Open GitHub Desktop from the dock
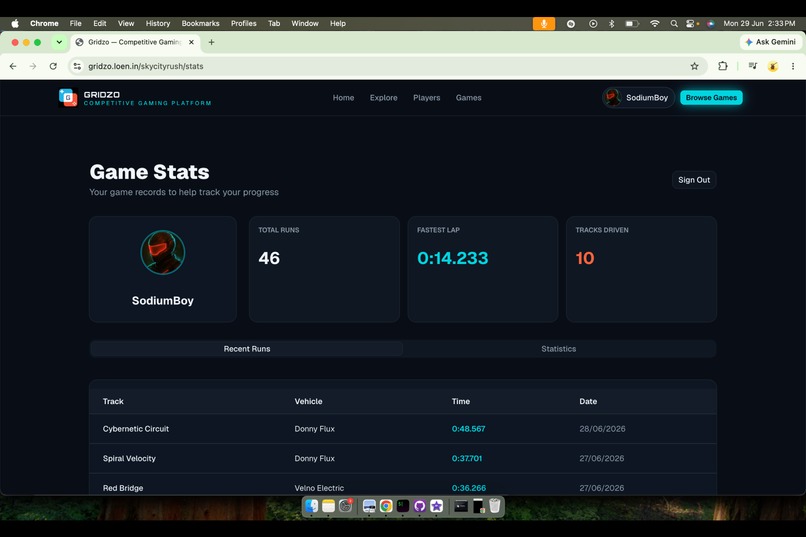This screenshot has height=537, width=806. (x=419, y=506)
